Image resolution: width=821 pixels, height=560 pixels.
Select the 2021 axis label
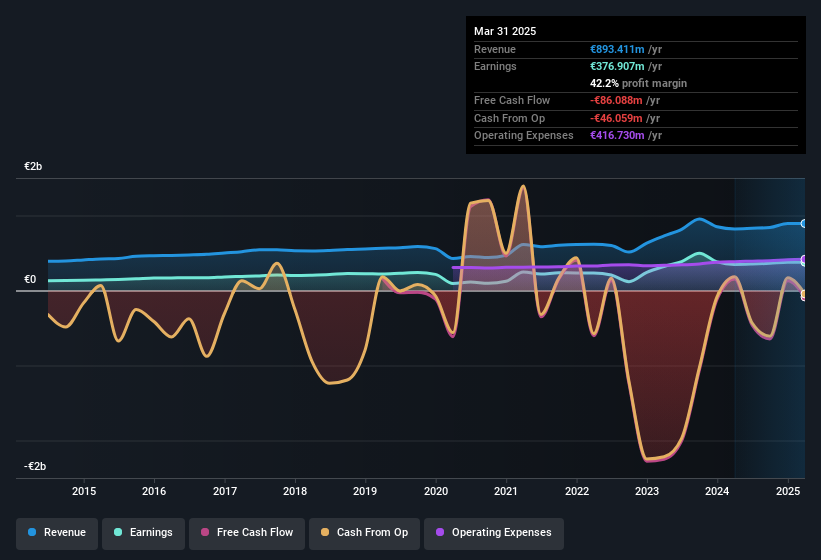(x=506, y=491)
